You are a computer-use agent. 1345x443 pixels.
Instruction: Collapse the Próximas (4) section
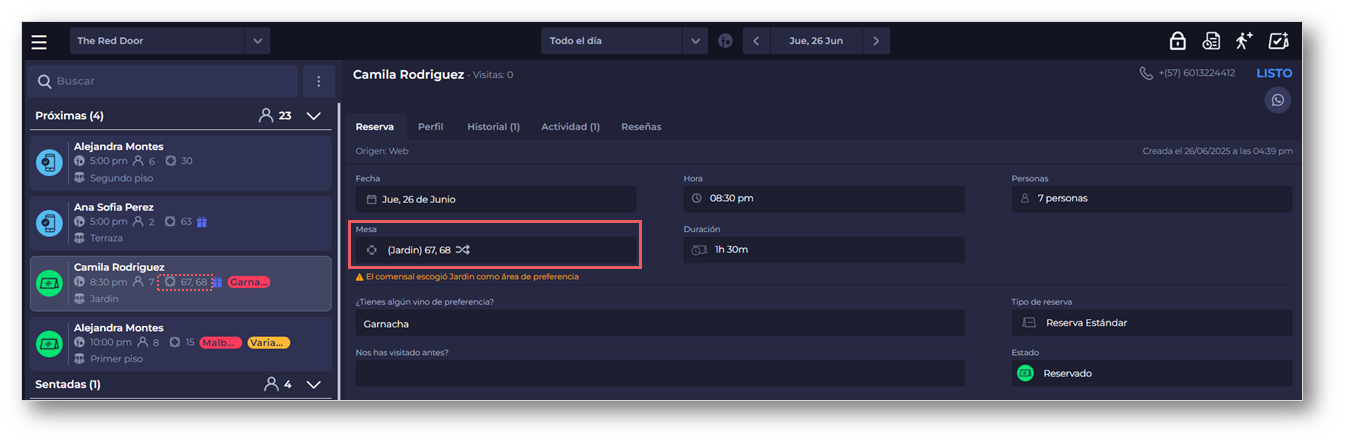point(313,116)
